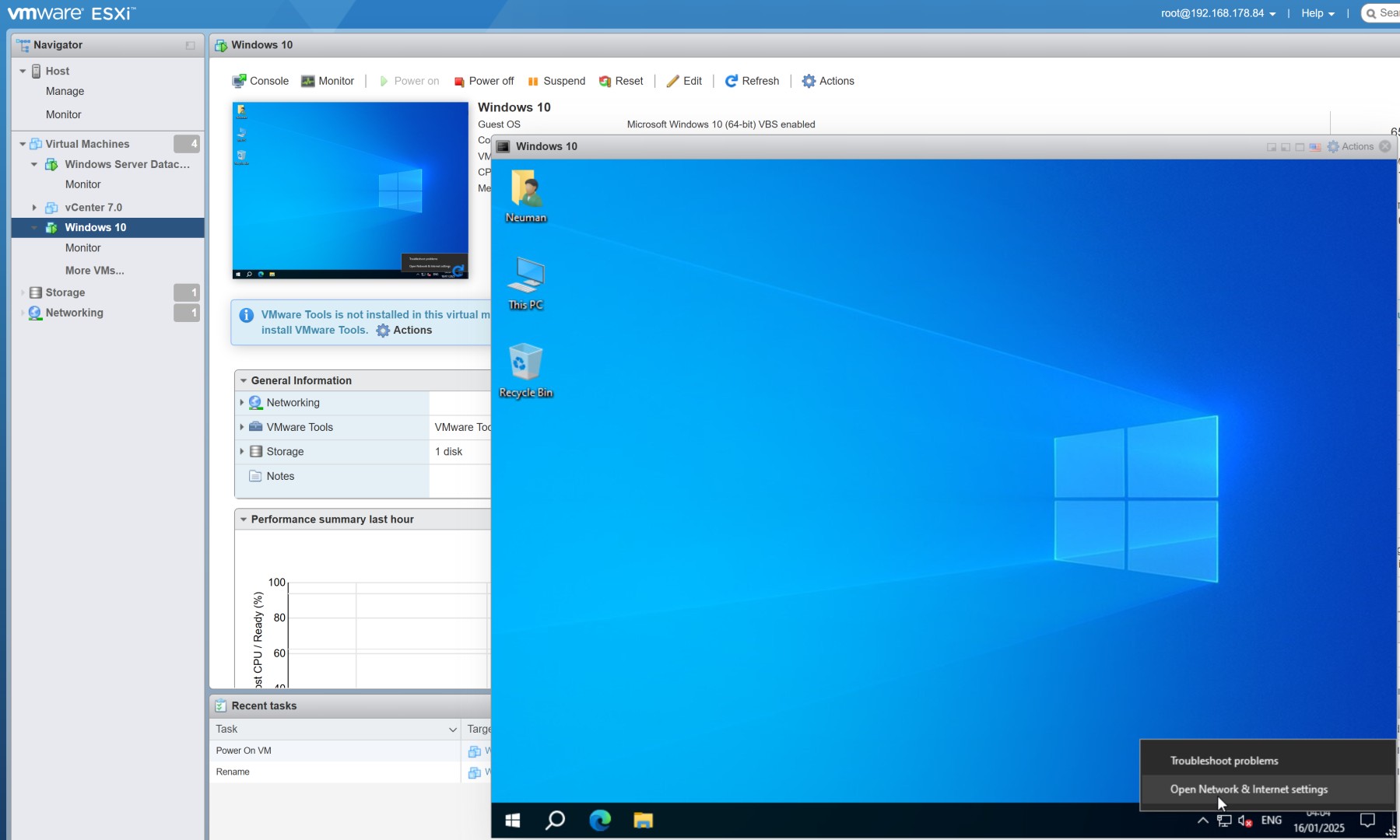This screenshot has width=1400, height=840.
Task: Open Actions menu in console window title bar
Action: 1350,146
